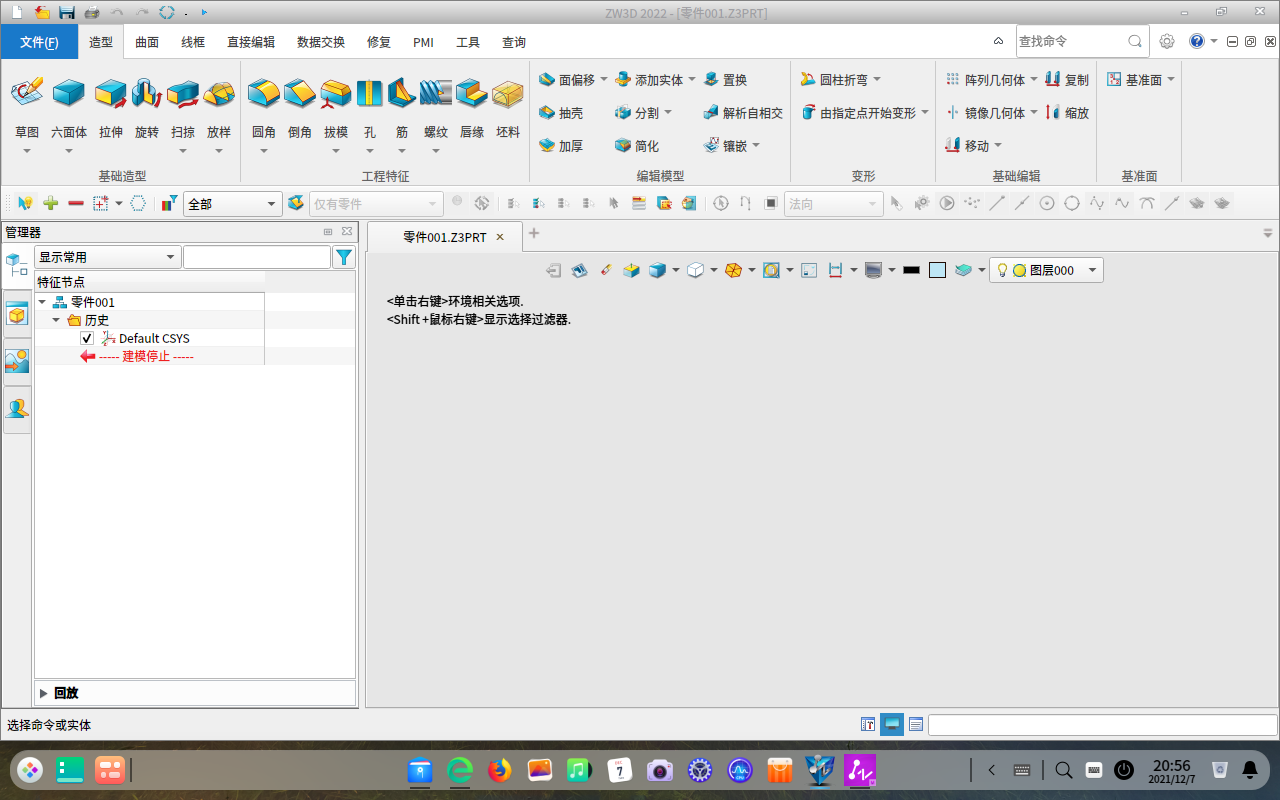The width and height of the screenshot is (1280, 800).
Task: Activate the 抽壳 (Shell) feature
Action: [564, 112]
